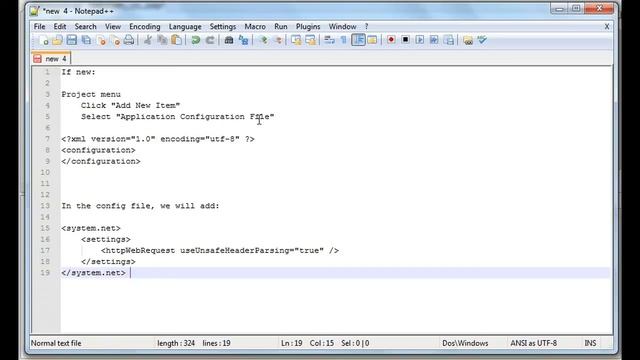Click the xml version declaration line
The image size is (640, 360).
click(158, 139)
